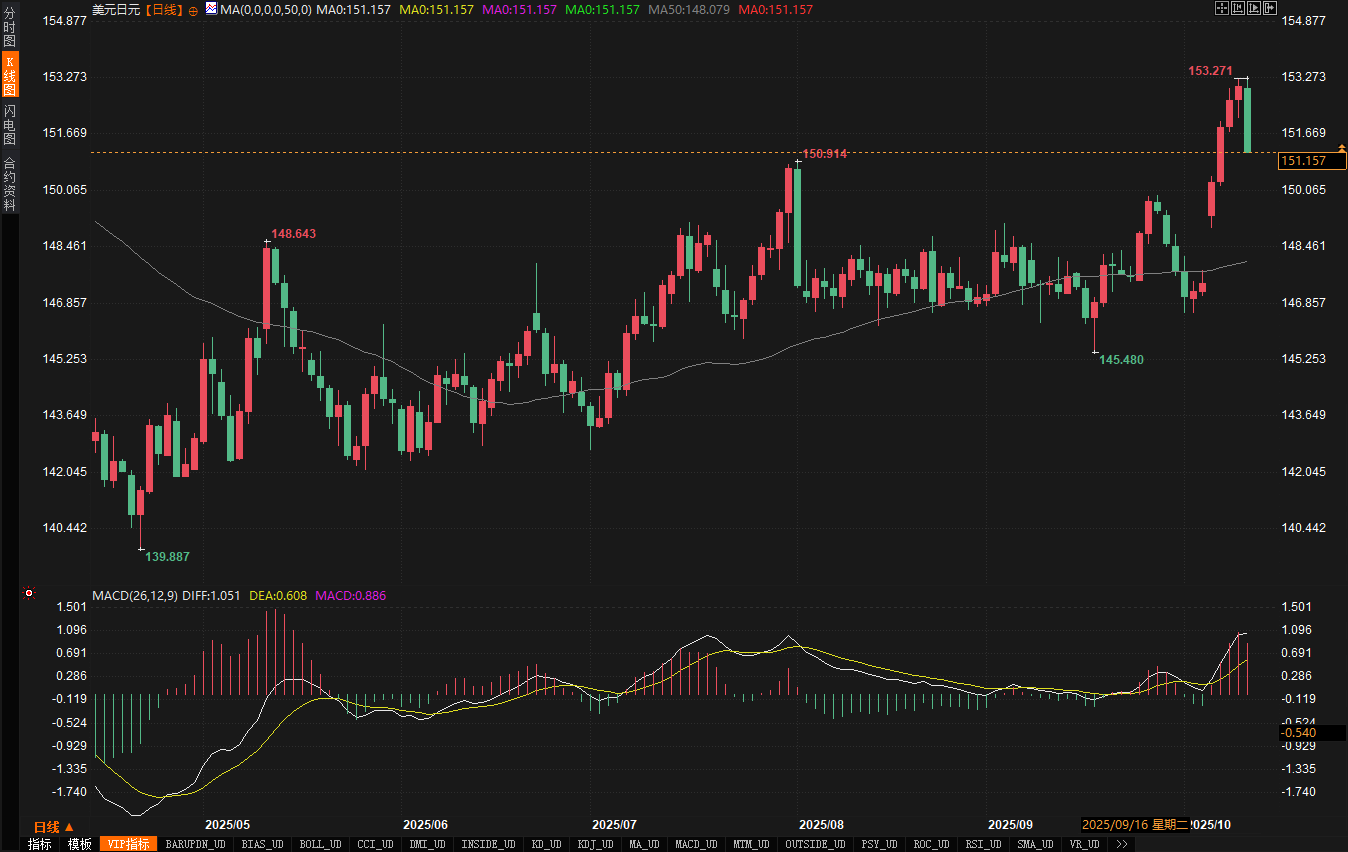1348x852 pixels.
Task: Expand the 日线 period selector at bottom left
Action: 54,827
